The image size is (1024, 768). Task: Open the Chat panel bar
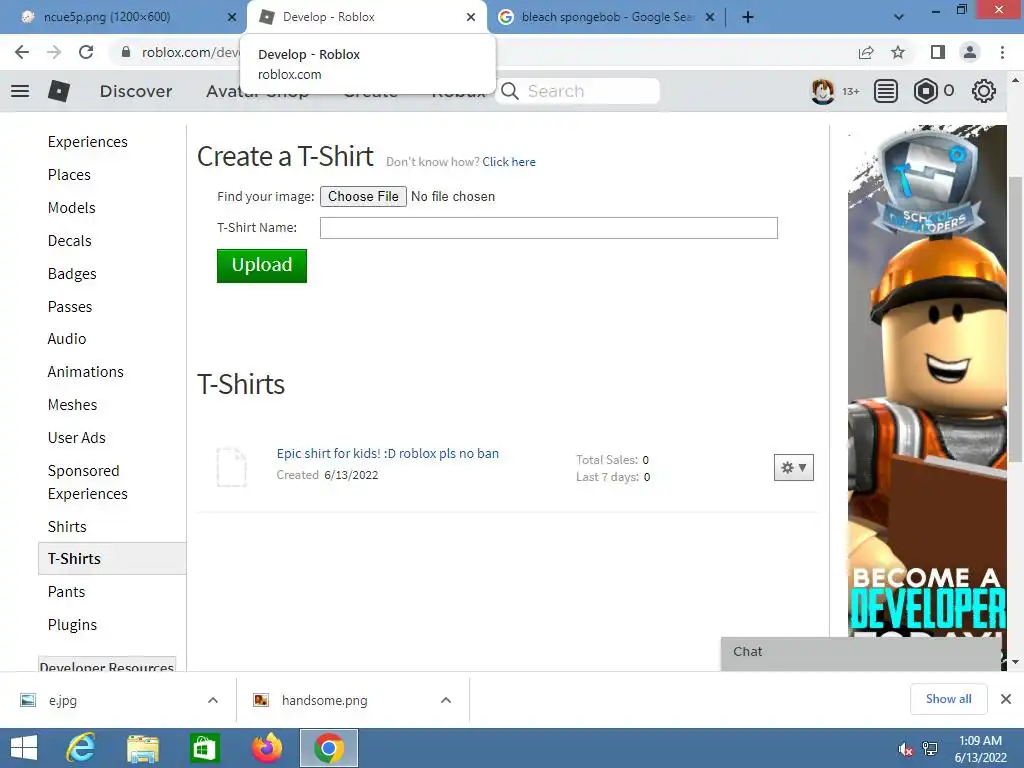(x=860, y=652)
